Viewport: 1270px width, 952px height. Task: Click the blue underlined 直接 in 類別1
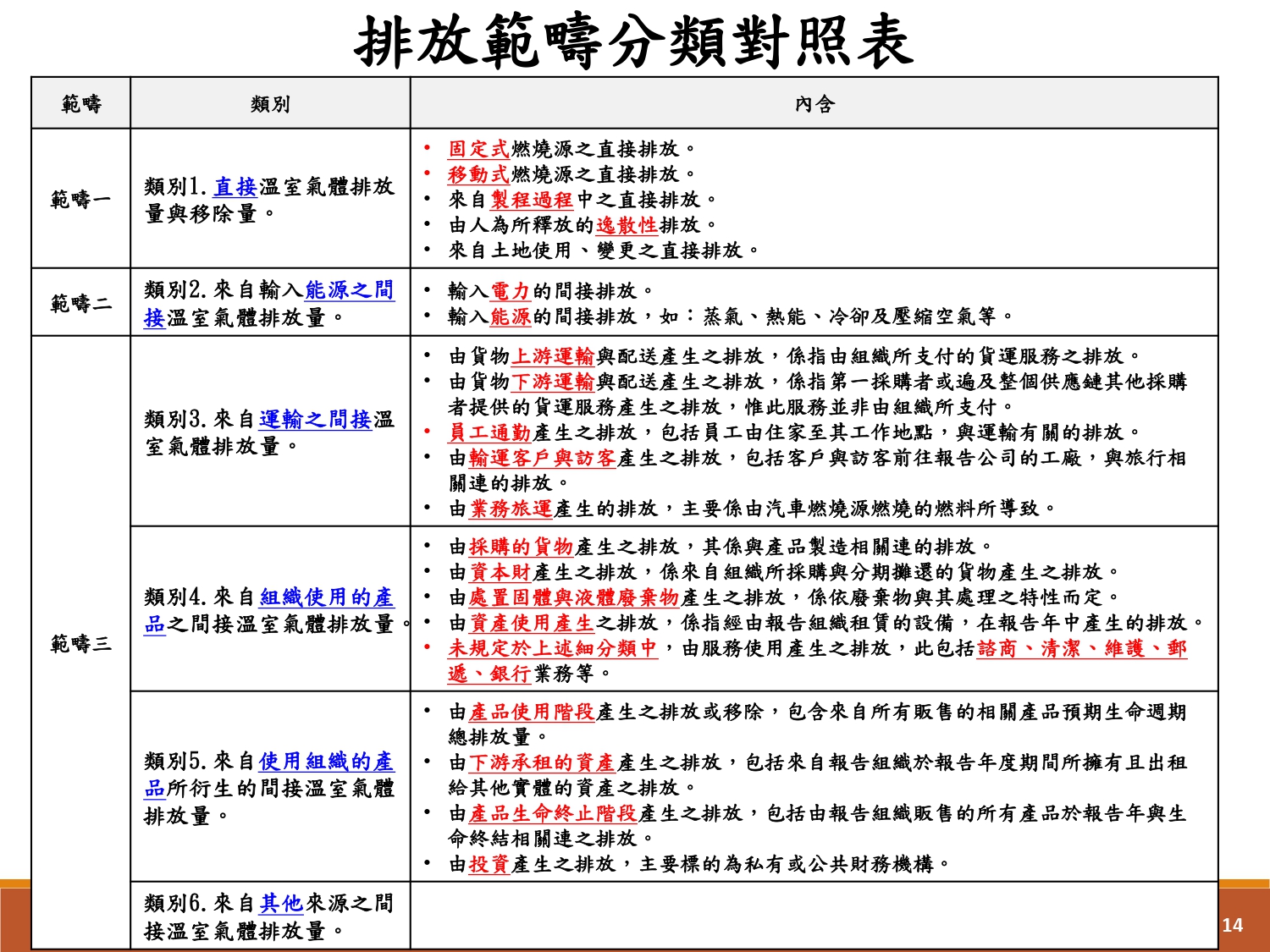(235, 187)
